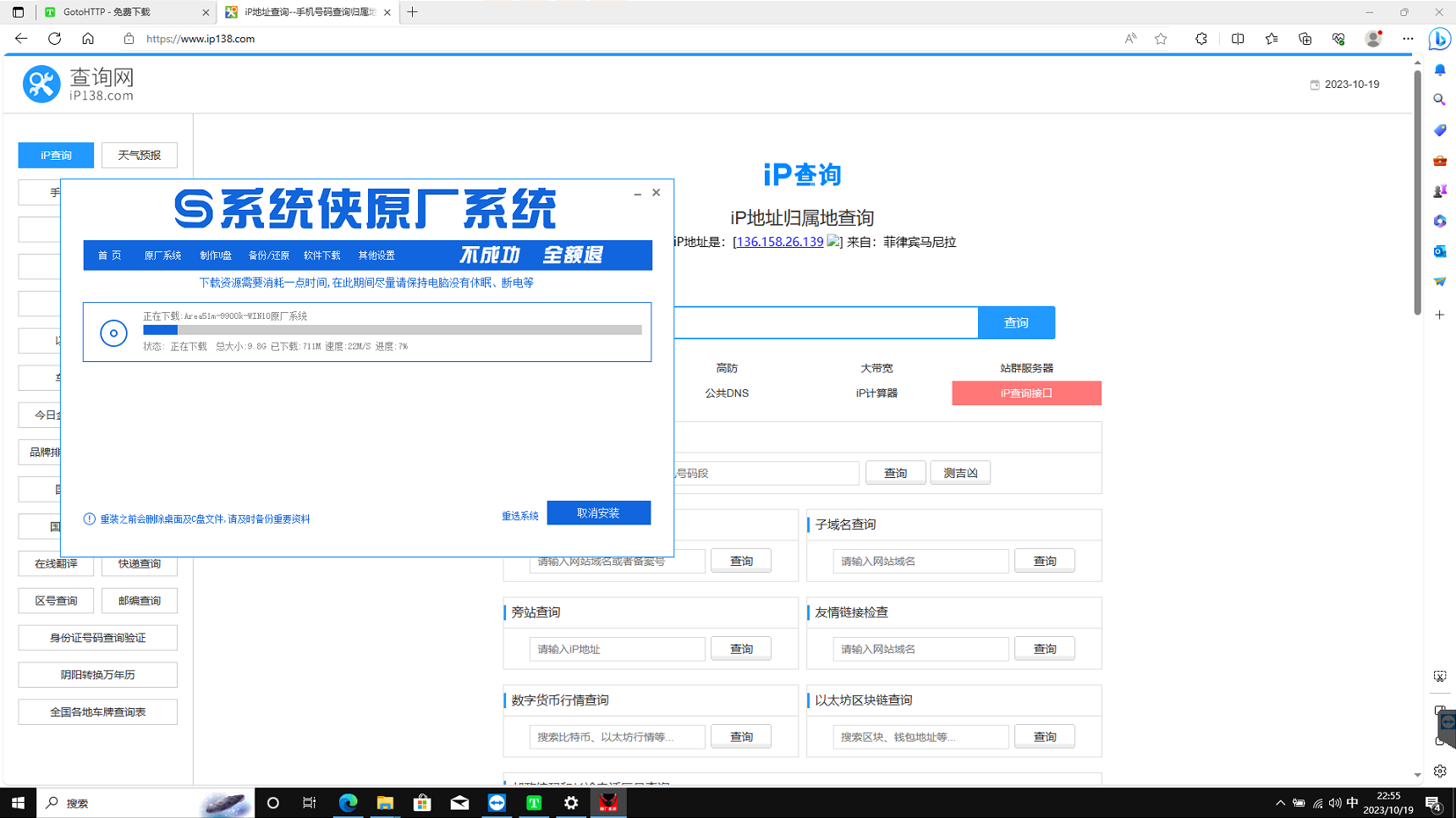Focus the taskbar search box
Image resolution: width=1456 pixels, height=818 pixels.
coord(146,803)
